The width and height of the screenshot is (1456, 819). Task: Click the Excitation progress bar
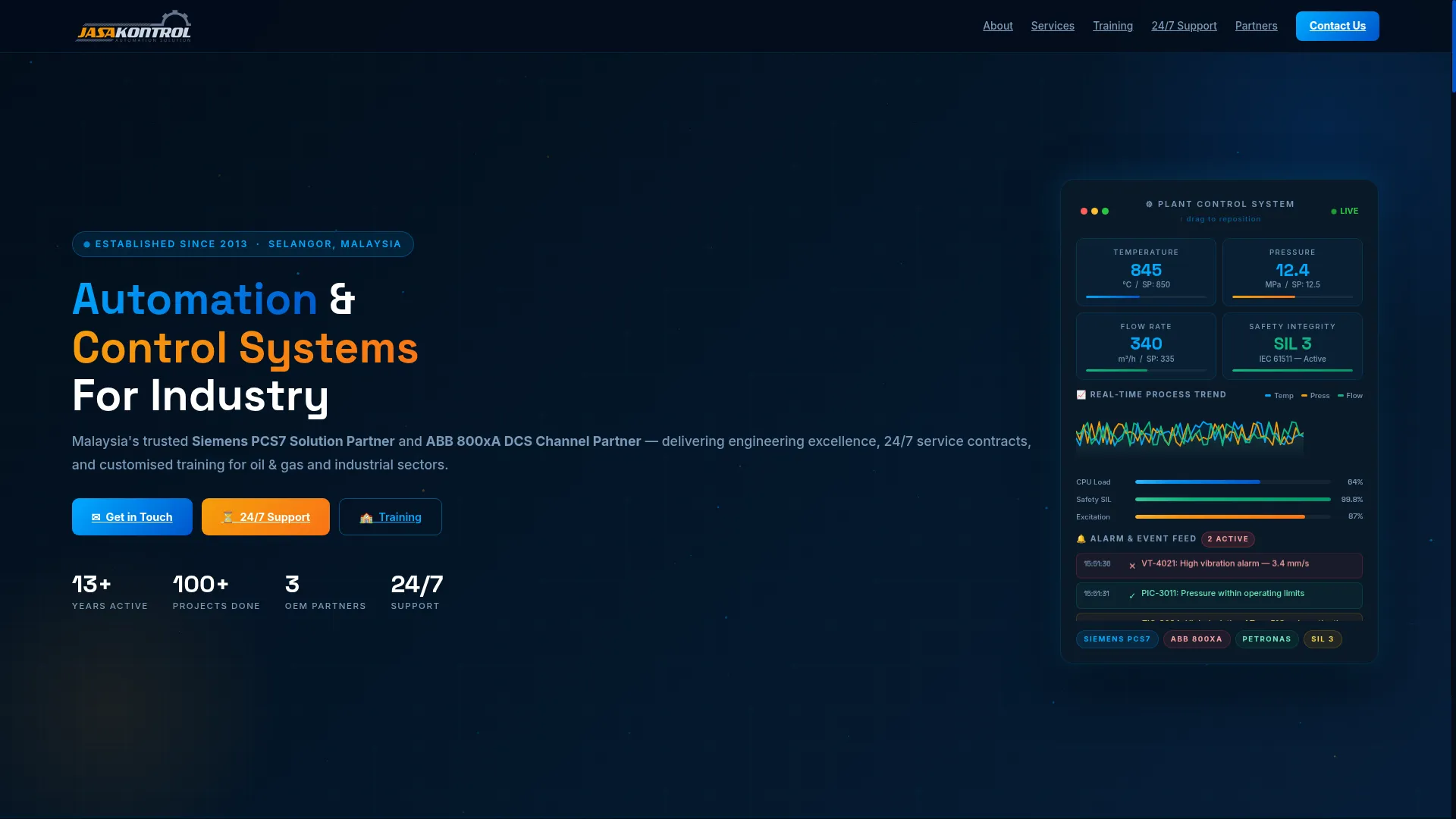tap(1232, 516)
